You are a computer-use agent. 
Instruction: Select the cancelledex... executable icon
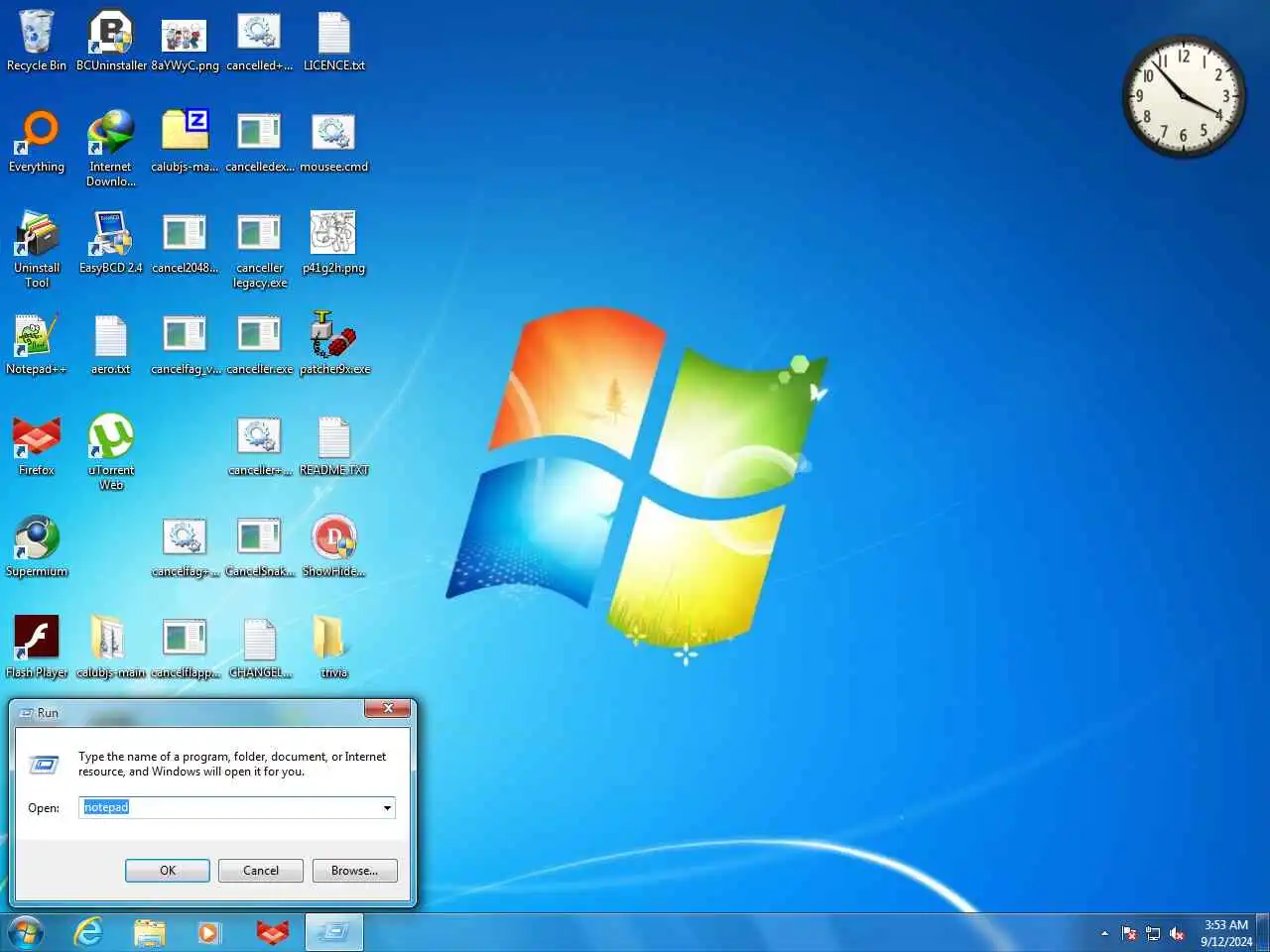point(260,143)
